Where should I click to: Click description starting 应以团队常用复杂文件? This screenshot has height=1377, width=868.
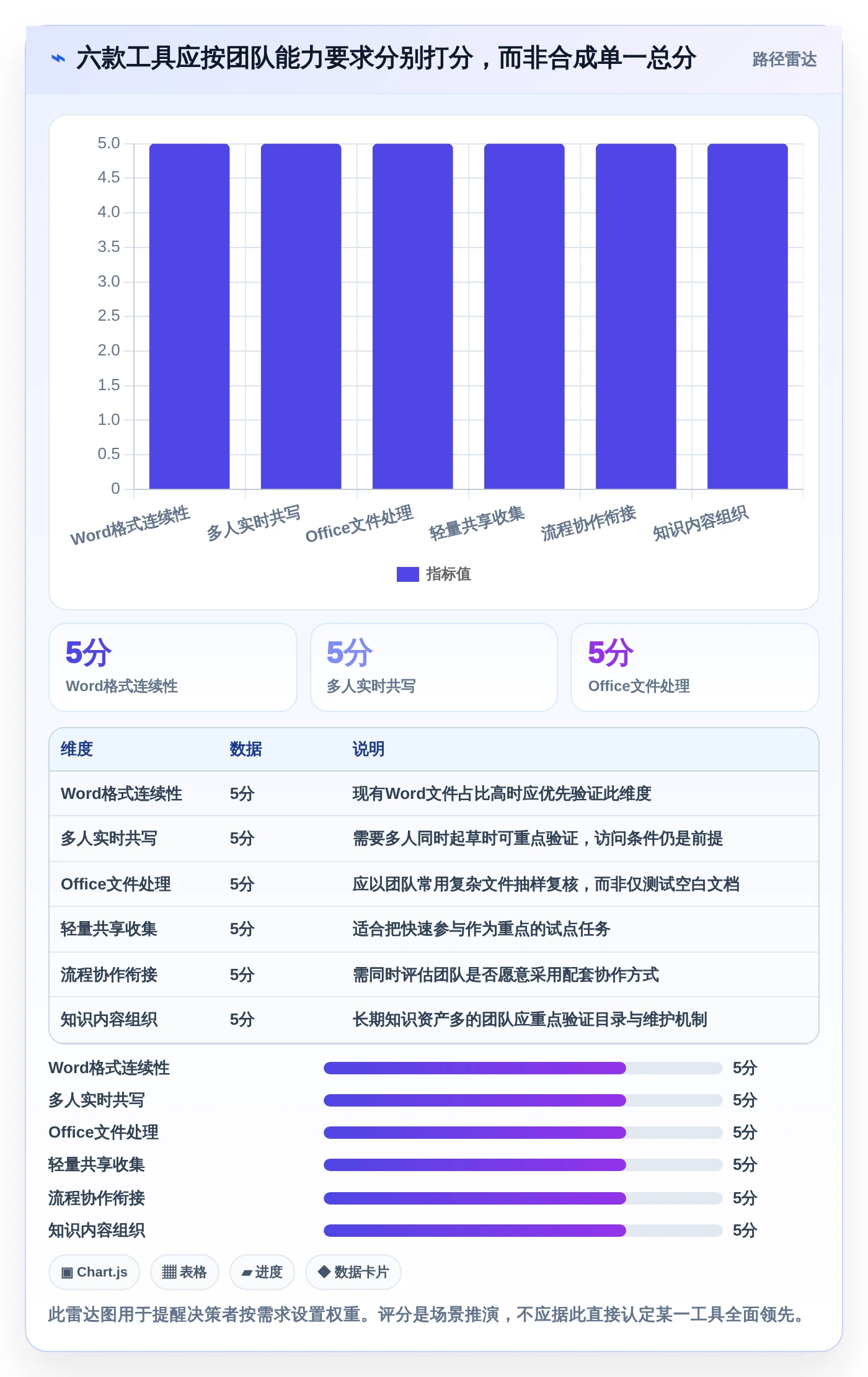coord(546,885)
